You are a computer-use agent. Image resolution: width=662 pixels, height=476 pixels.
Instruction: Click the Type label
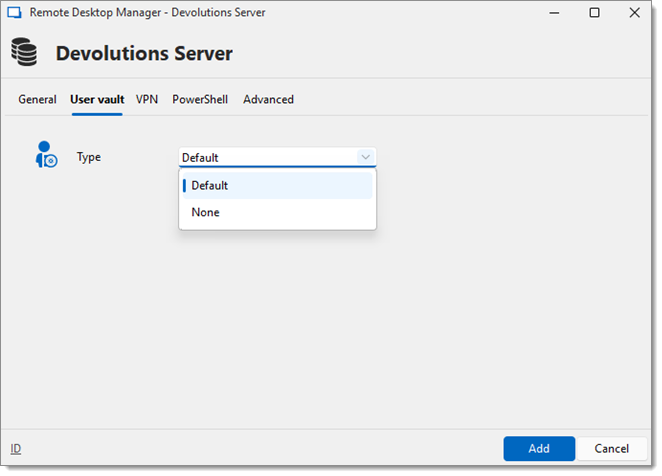click(x=89, y=157)
